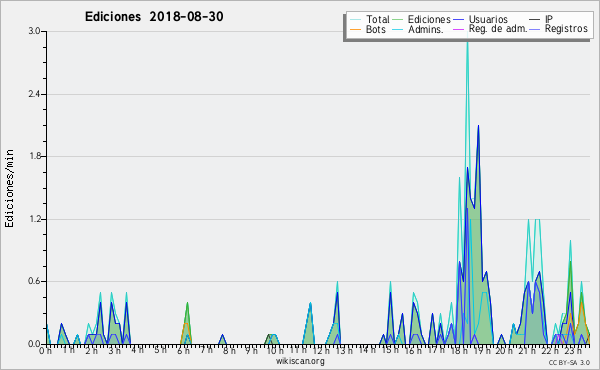Click the 0.0 y-axis value

click(34, 344)
